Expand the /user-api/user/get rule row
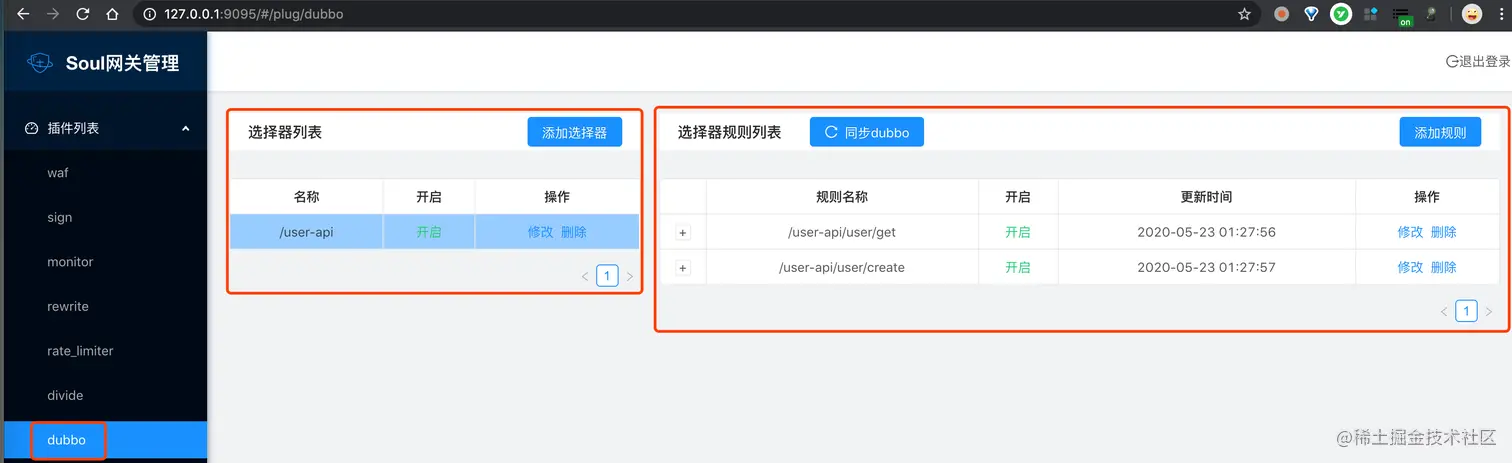Image resolution: width=1512 pixels, height=463 pixels. click(683, 232)
